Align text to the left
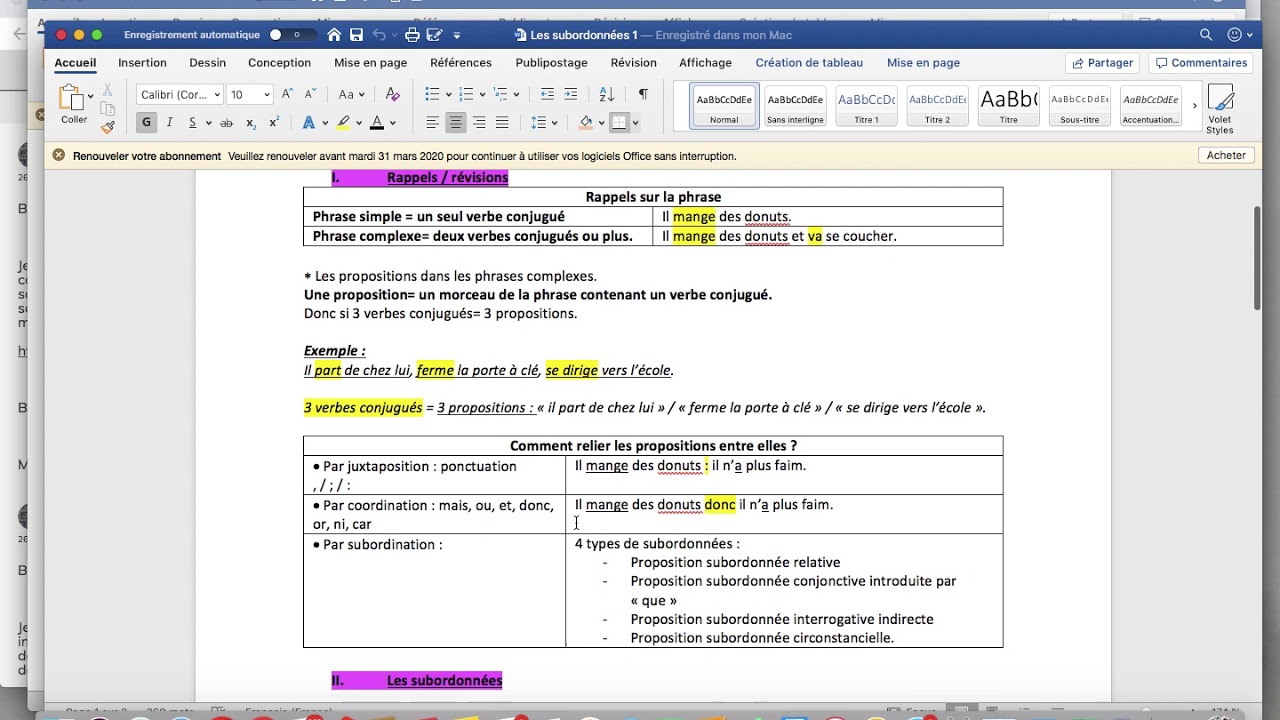 [432, 123]
